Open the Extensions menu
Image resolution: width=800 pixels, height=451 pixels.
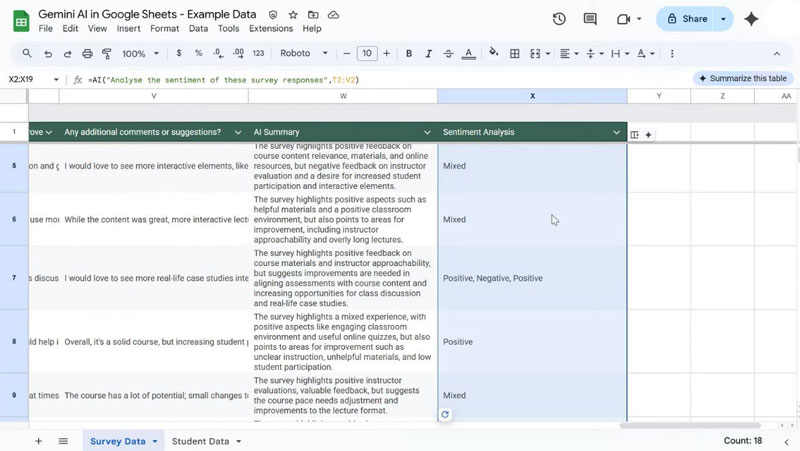click(271, 29)
